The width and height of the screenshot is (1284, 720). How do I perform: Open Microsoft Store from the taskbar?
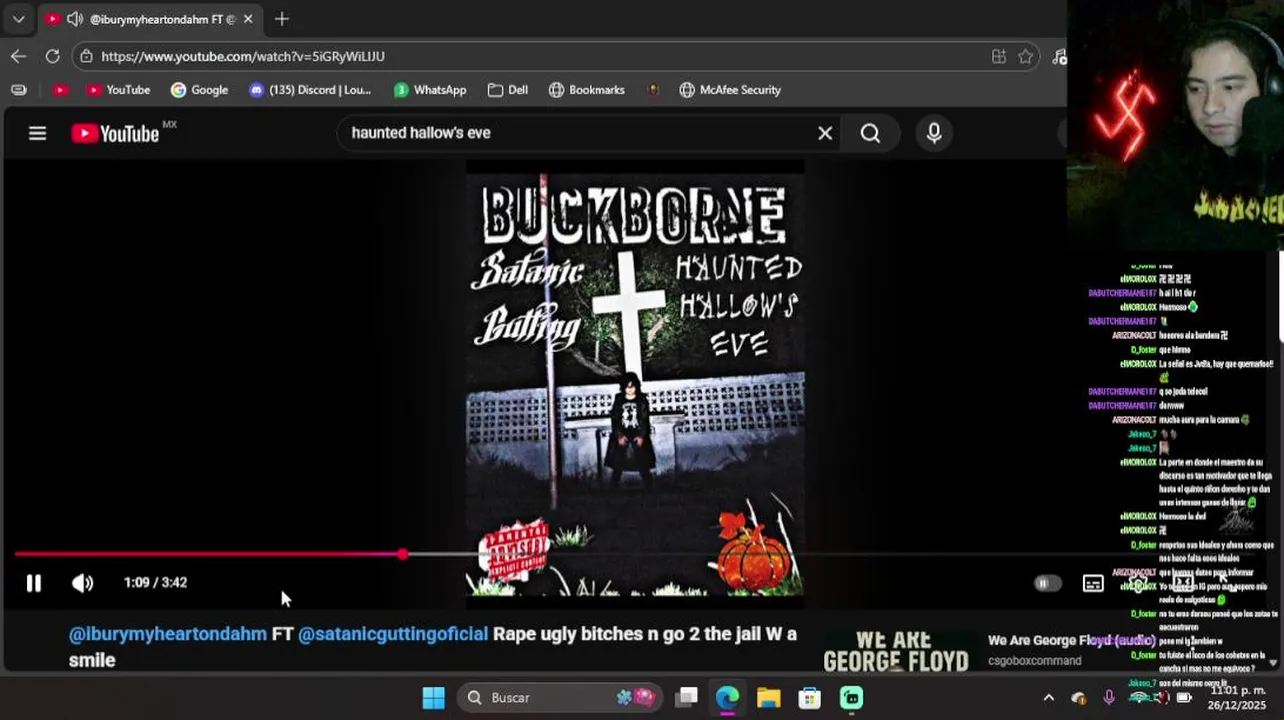click(809, 697)
